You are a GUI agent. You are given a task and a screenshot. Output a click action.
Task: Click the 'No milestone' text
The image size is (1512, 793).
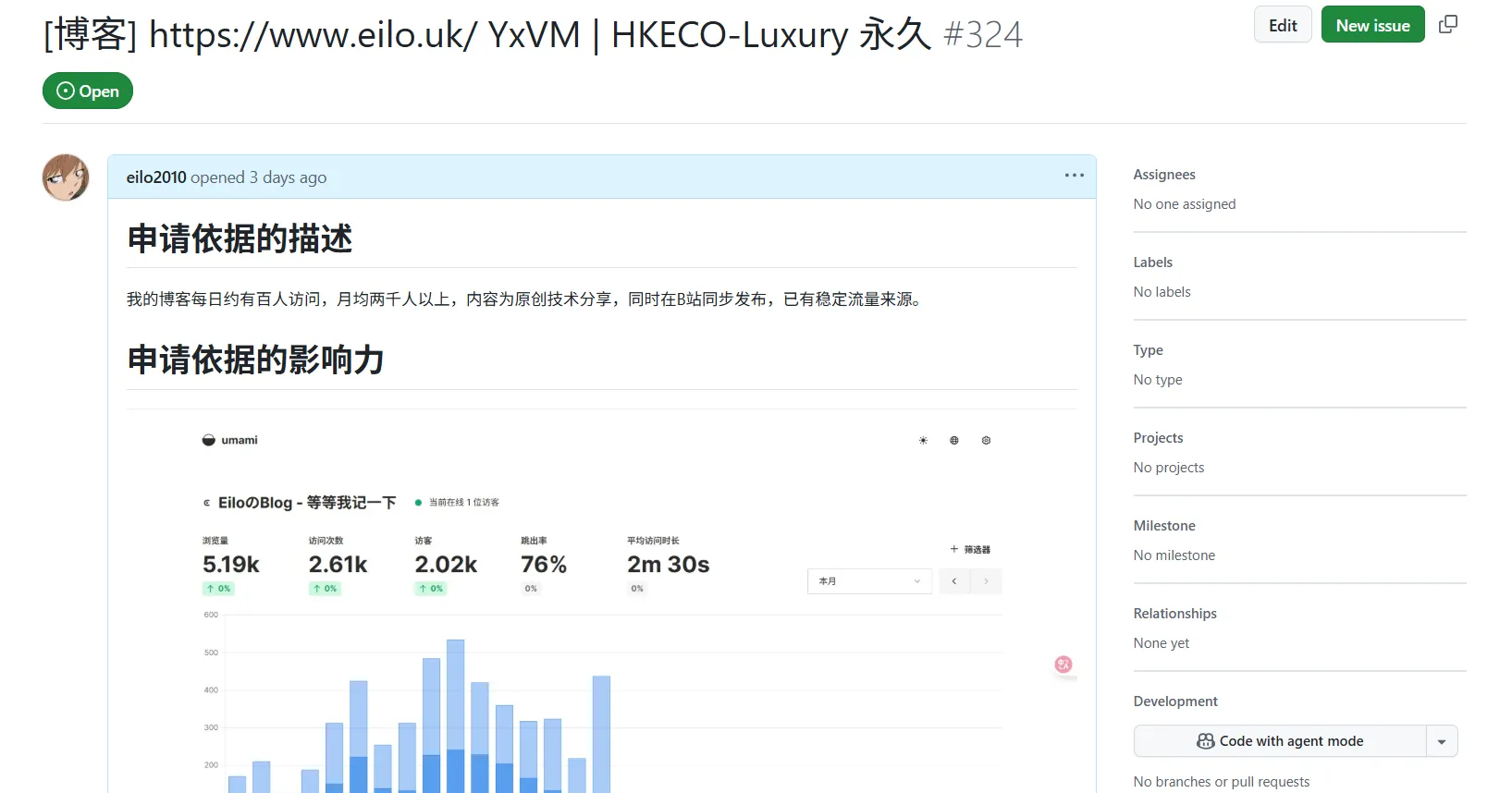coord(1174,555)
